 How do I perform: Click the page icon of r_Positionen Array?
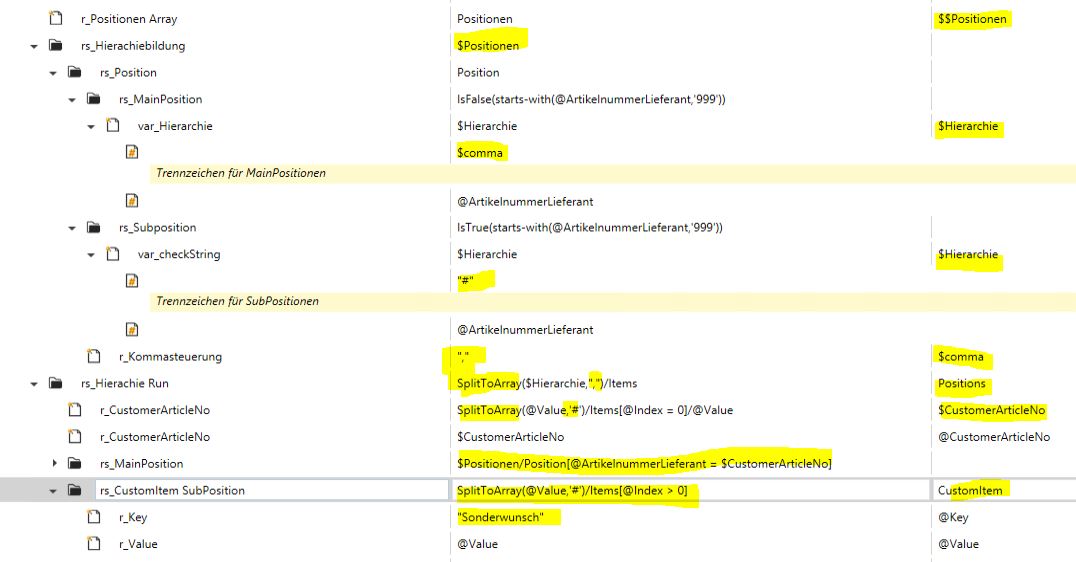(56, 19)
